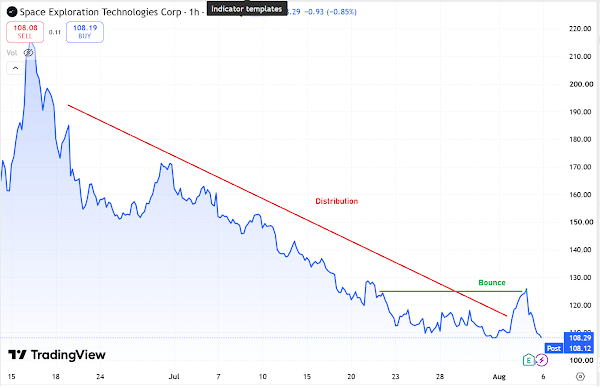Click the Indicator templates tooltip
The width and height of the screenshot is (600, 388).
pos(247,9)
